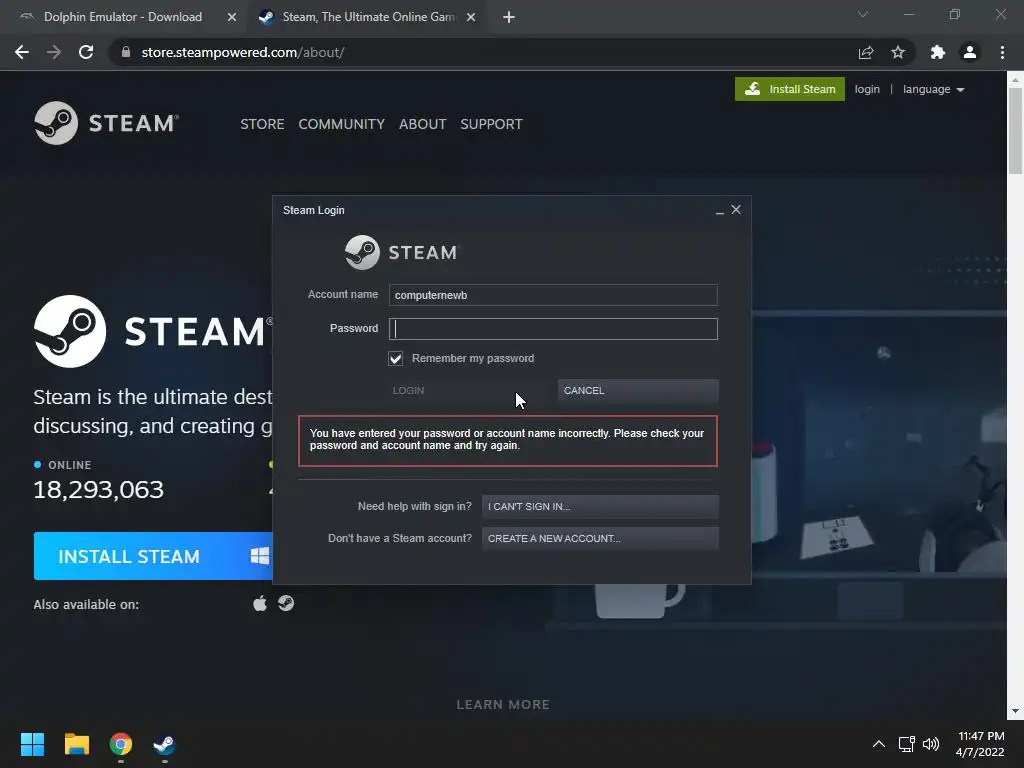Open the COMMUNITY menu
1024x768 pixels.
pos(342,124)
